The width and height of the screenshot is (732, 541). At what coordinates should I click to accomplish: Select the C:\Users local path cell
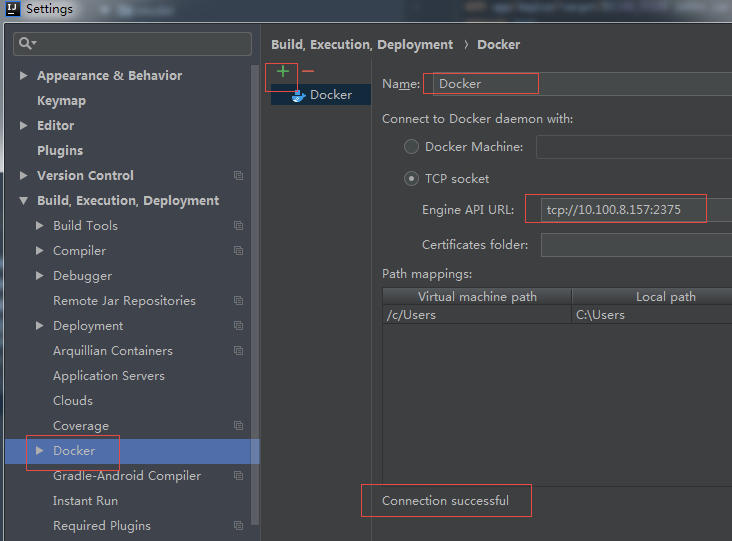tap(652, 315)
